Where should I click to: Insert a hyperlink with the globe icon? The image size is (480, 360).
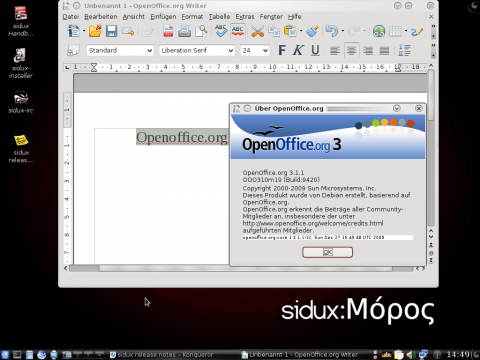click(x=379, y=31)
